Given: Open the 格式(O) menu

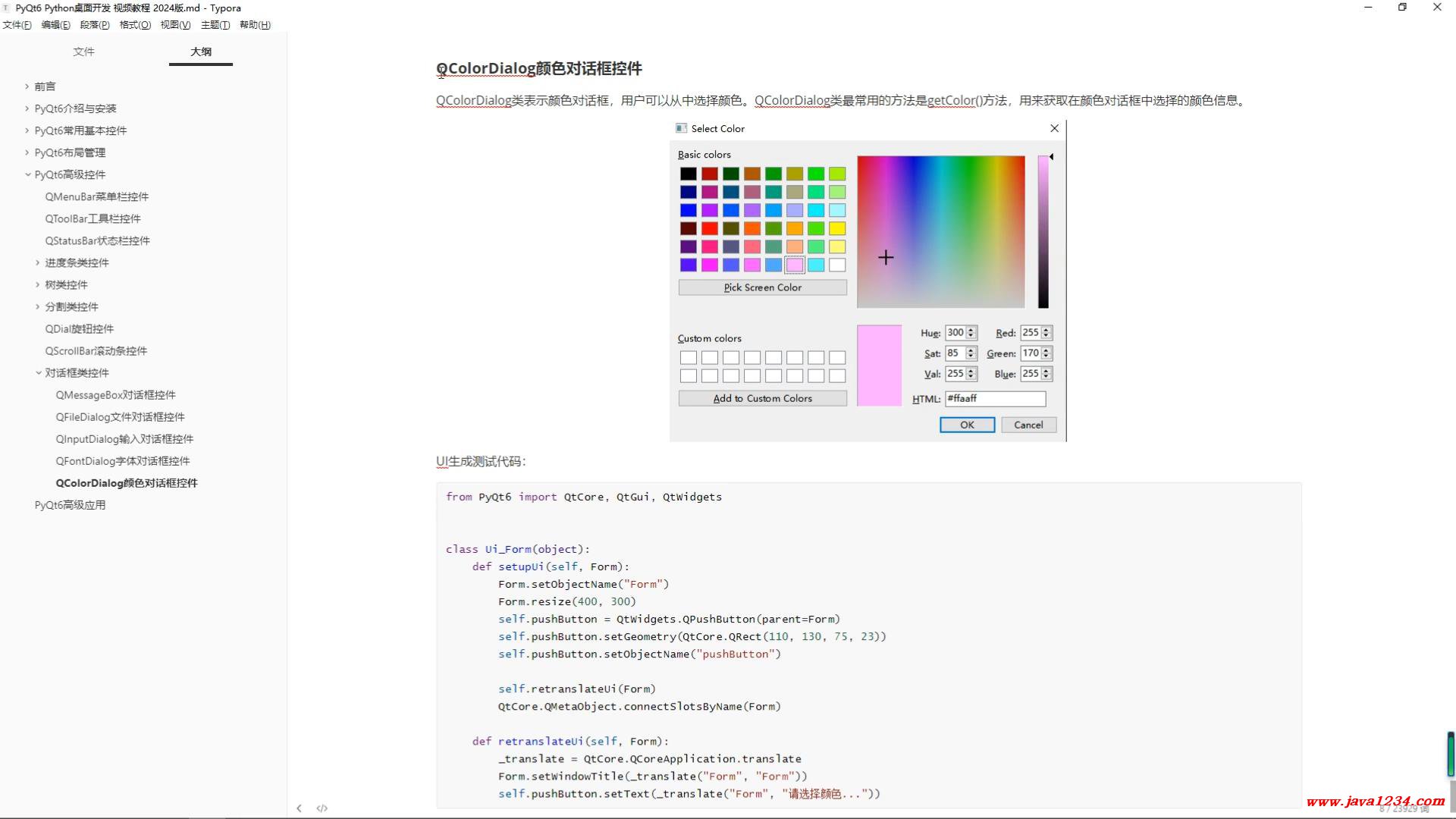Looking at the screenshot, I should point(135,25).
